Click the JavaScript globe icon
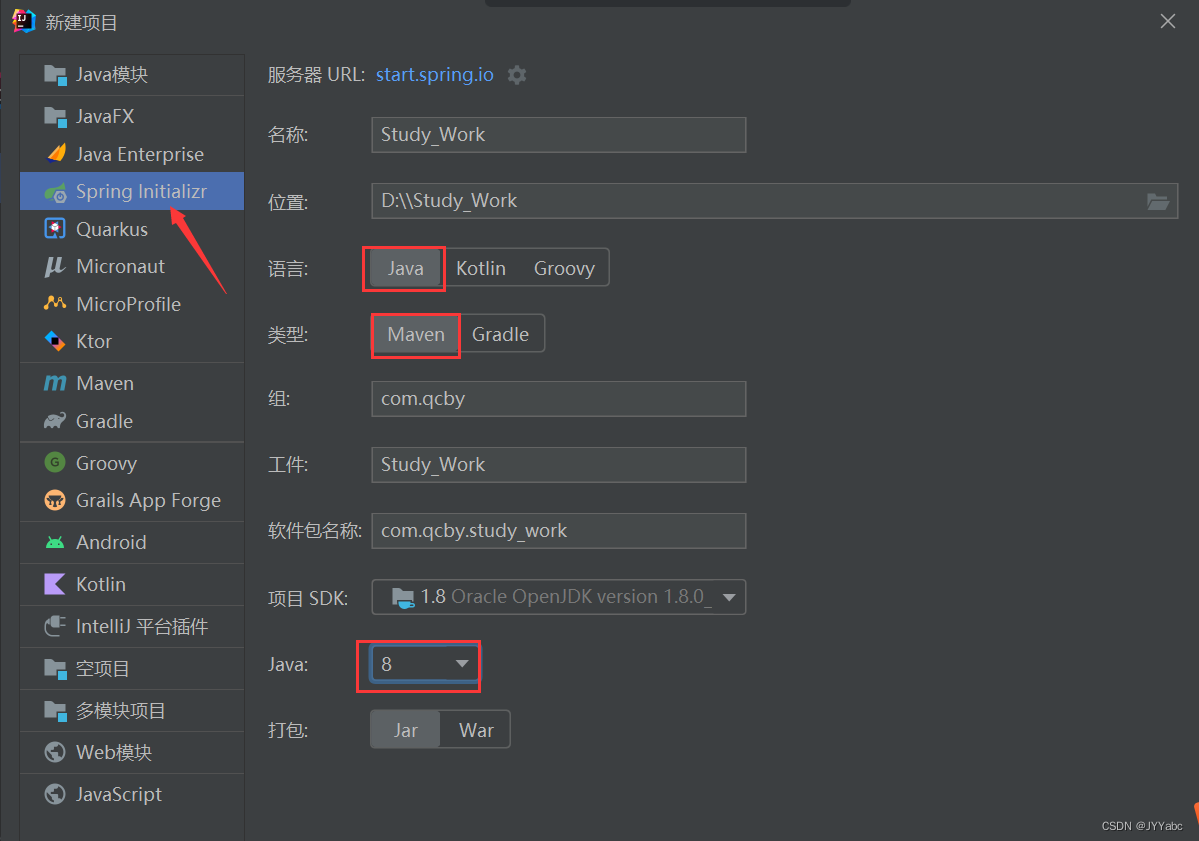The width and height of the screenshot is (1199, 841). click(55, 794)
